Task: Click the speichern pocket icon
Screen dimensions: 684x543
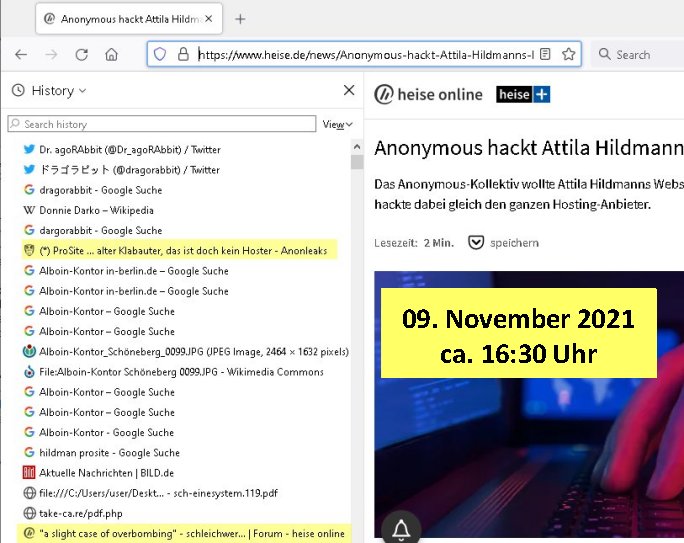Action: (x=476, y=242)
